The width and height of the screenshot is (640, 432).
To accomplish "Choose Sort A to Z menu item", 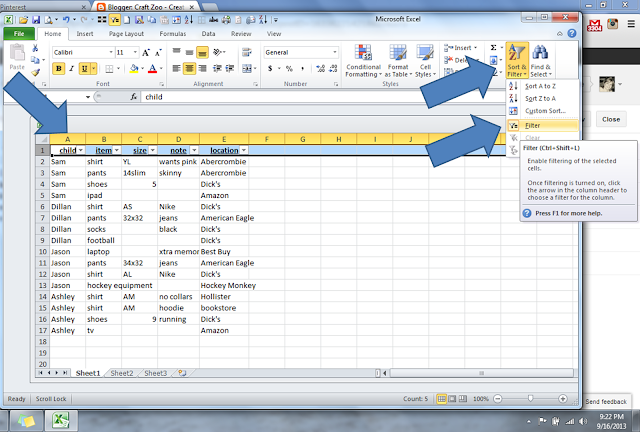I will point(542,86).
